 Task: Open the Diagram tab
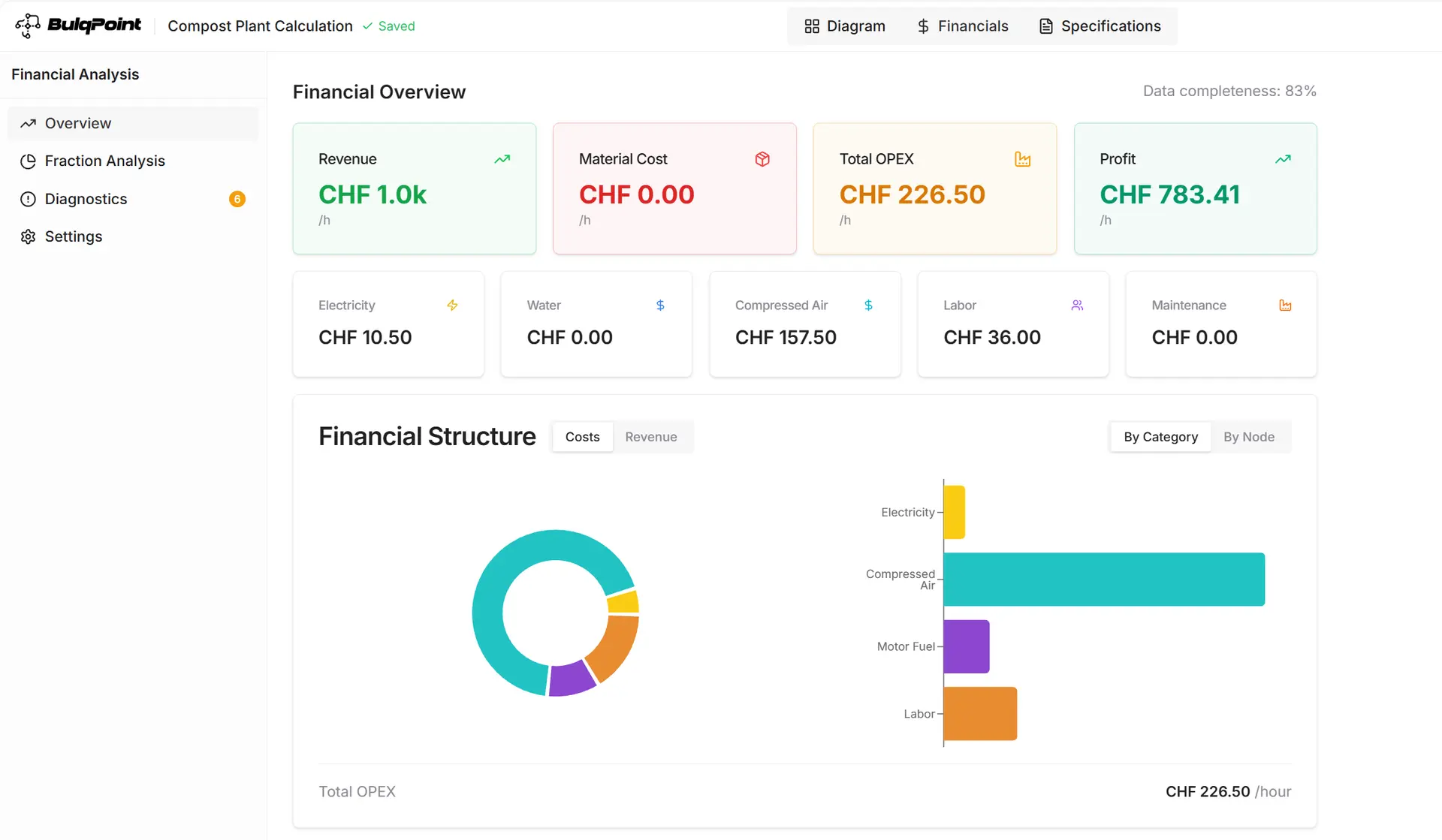point(845,26)
